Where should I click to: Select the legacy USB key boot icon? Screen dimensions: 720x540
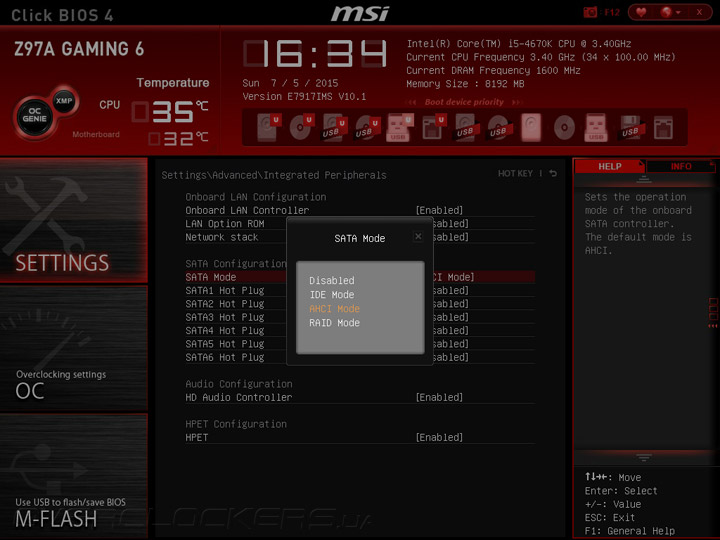[x=596, y=127]
